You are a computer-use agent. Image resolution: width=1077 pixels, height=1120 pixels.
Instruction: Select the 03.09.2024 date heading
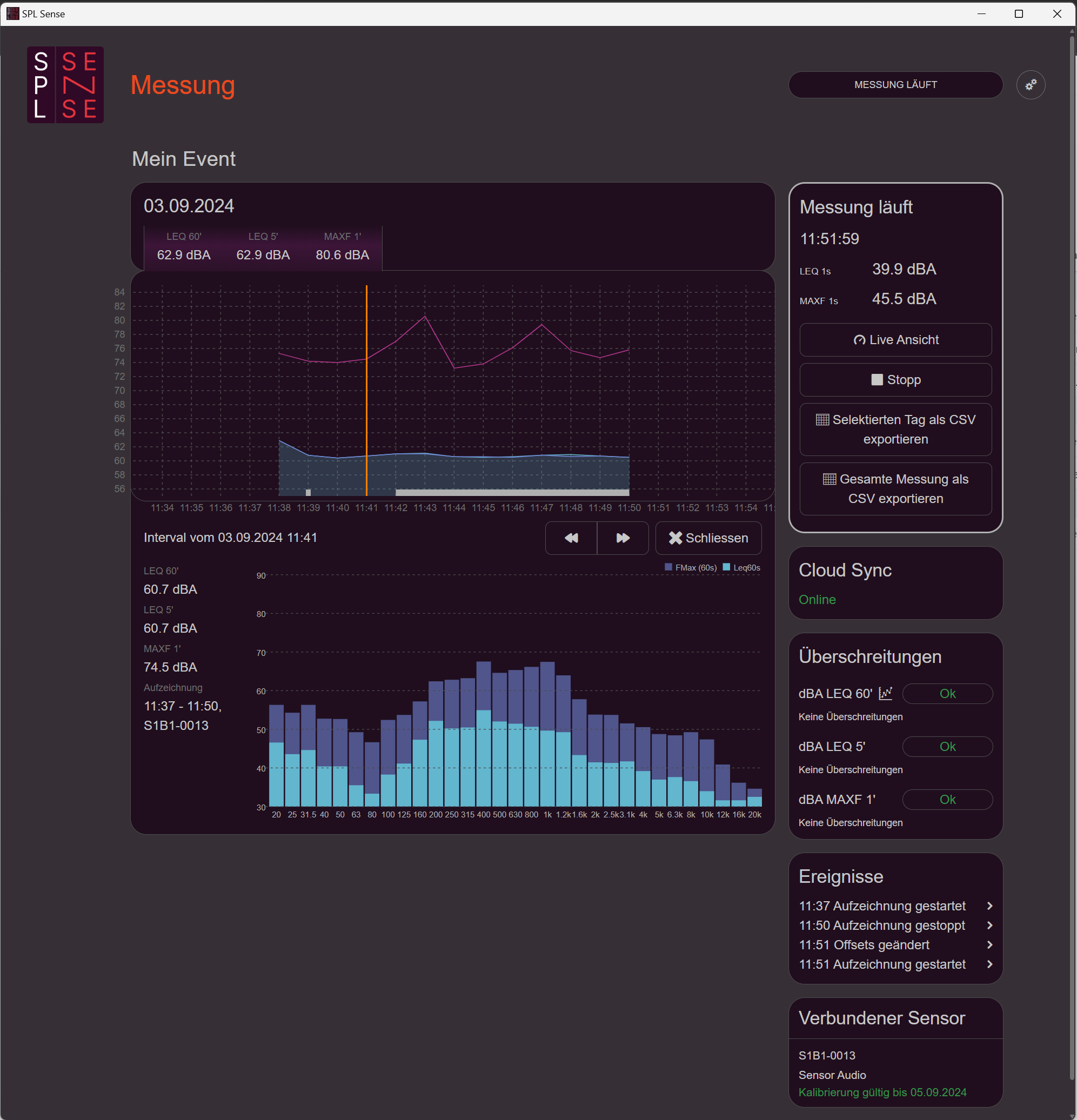click(189, 206)
